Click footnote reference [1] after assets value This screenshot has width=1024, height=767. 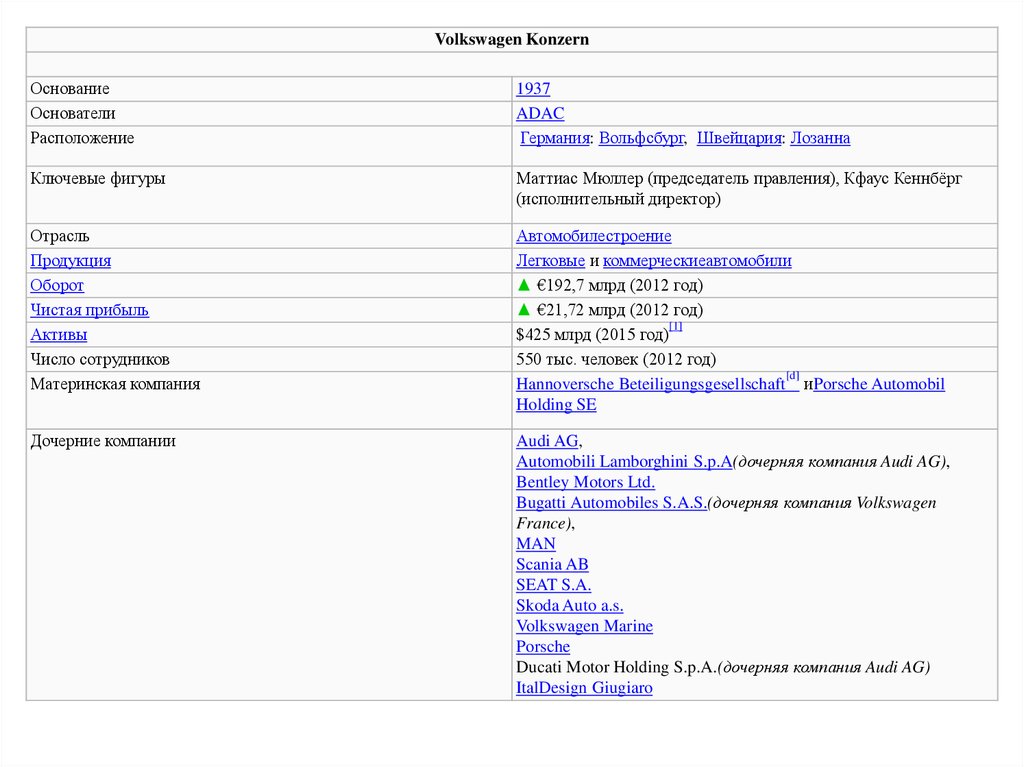(676, 327)
